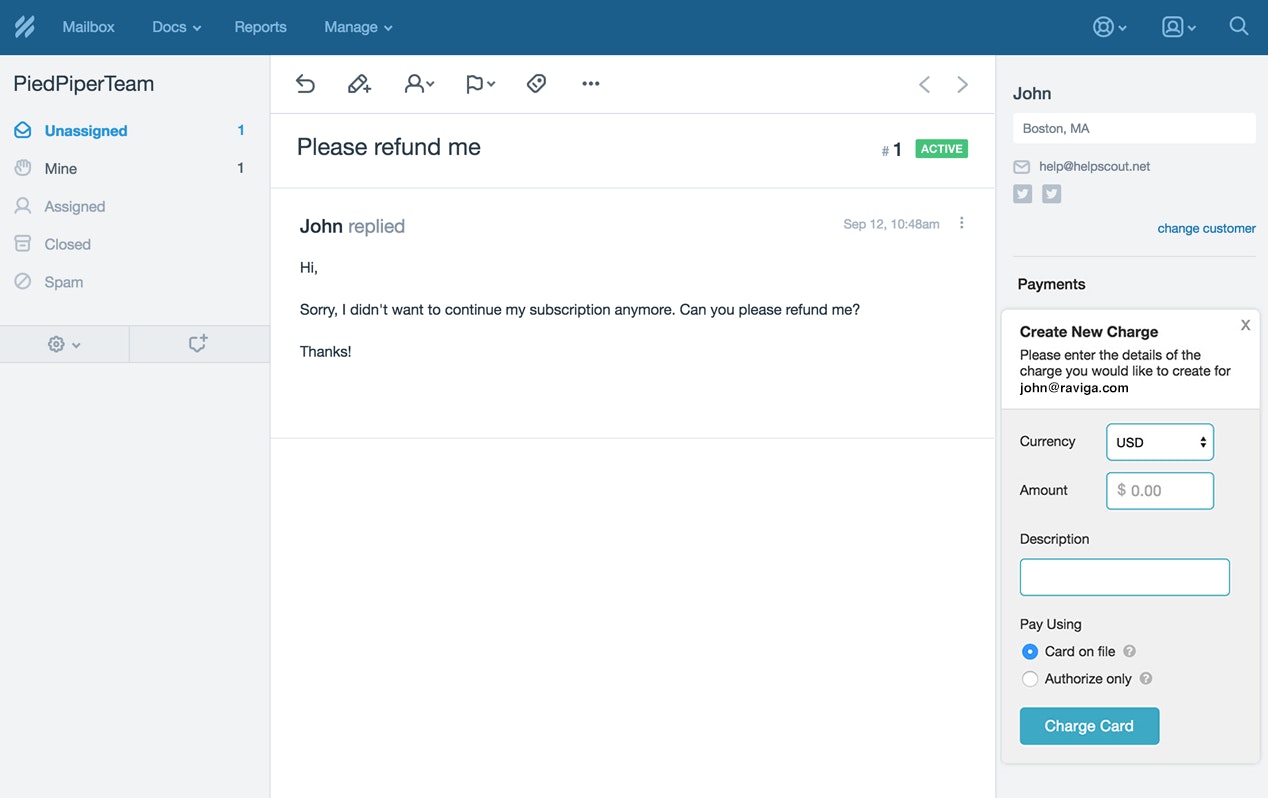Click help icon beside Authorize only
1268x798 pixels.
1146,678
